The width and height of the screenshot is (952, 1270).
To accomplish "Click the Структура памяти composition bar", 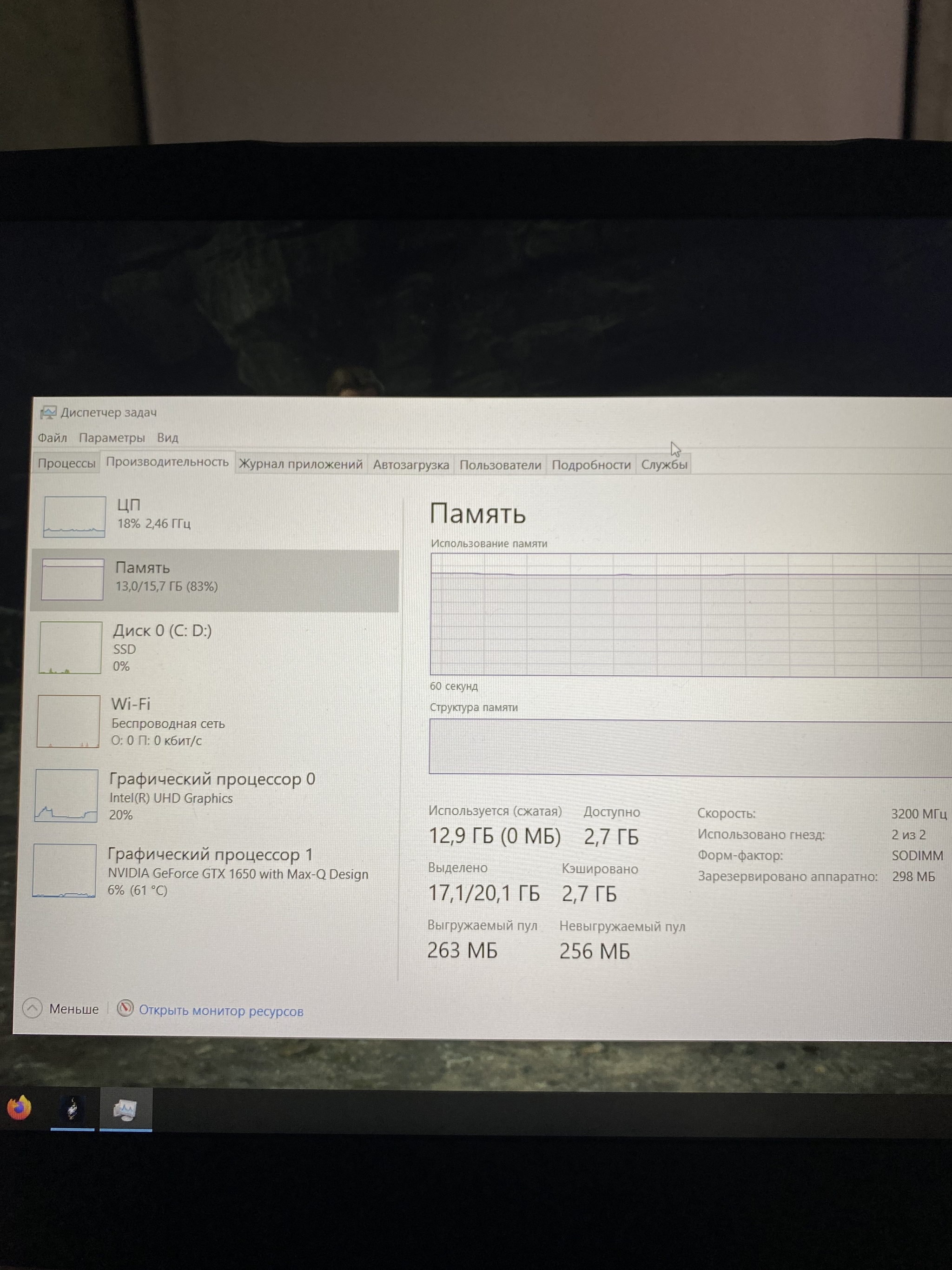I will [x=690, y=747].
